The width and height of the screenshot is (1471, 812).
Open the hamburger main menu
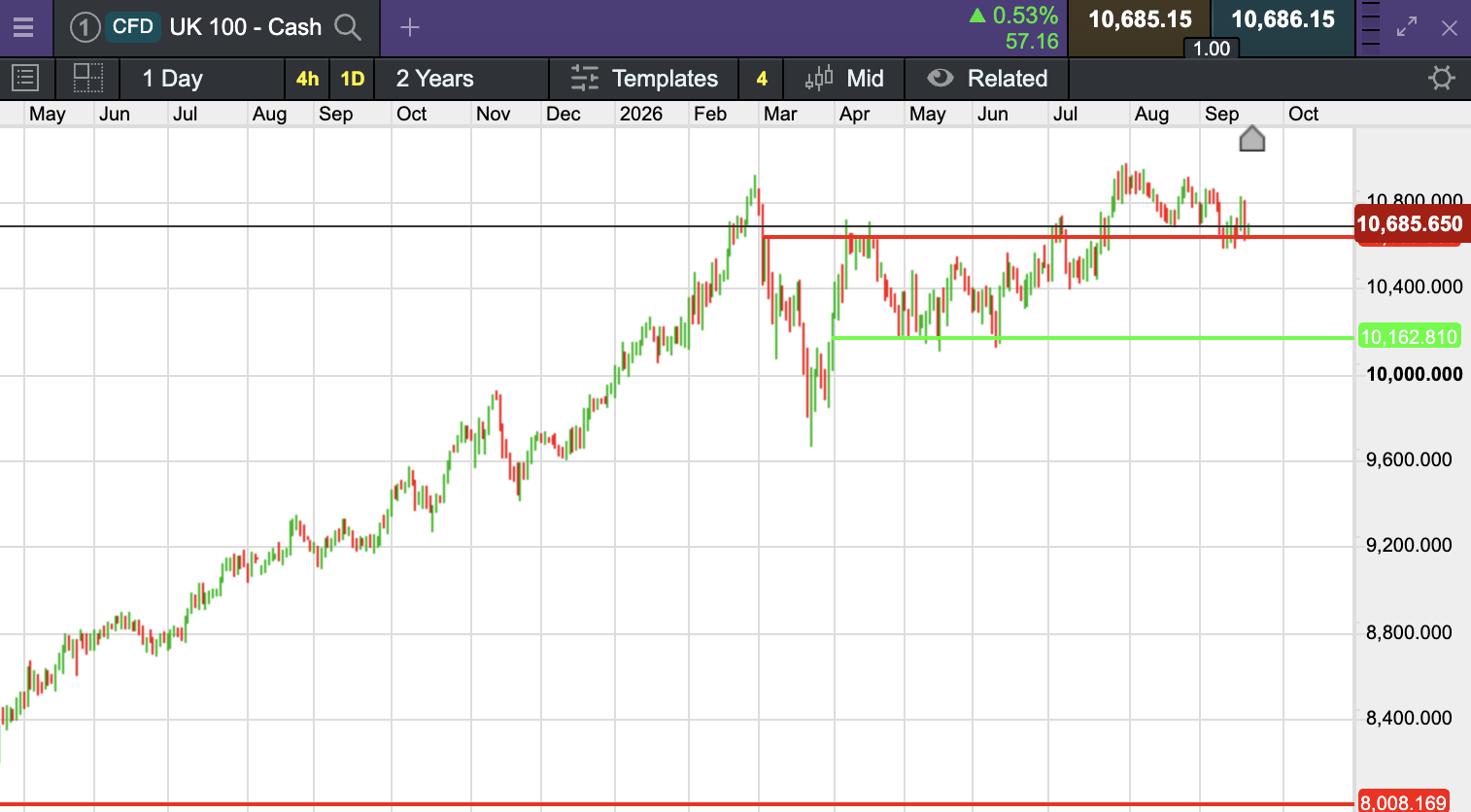point(23,27)
